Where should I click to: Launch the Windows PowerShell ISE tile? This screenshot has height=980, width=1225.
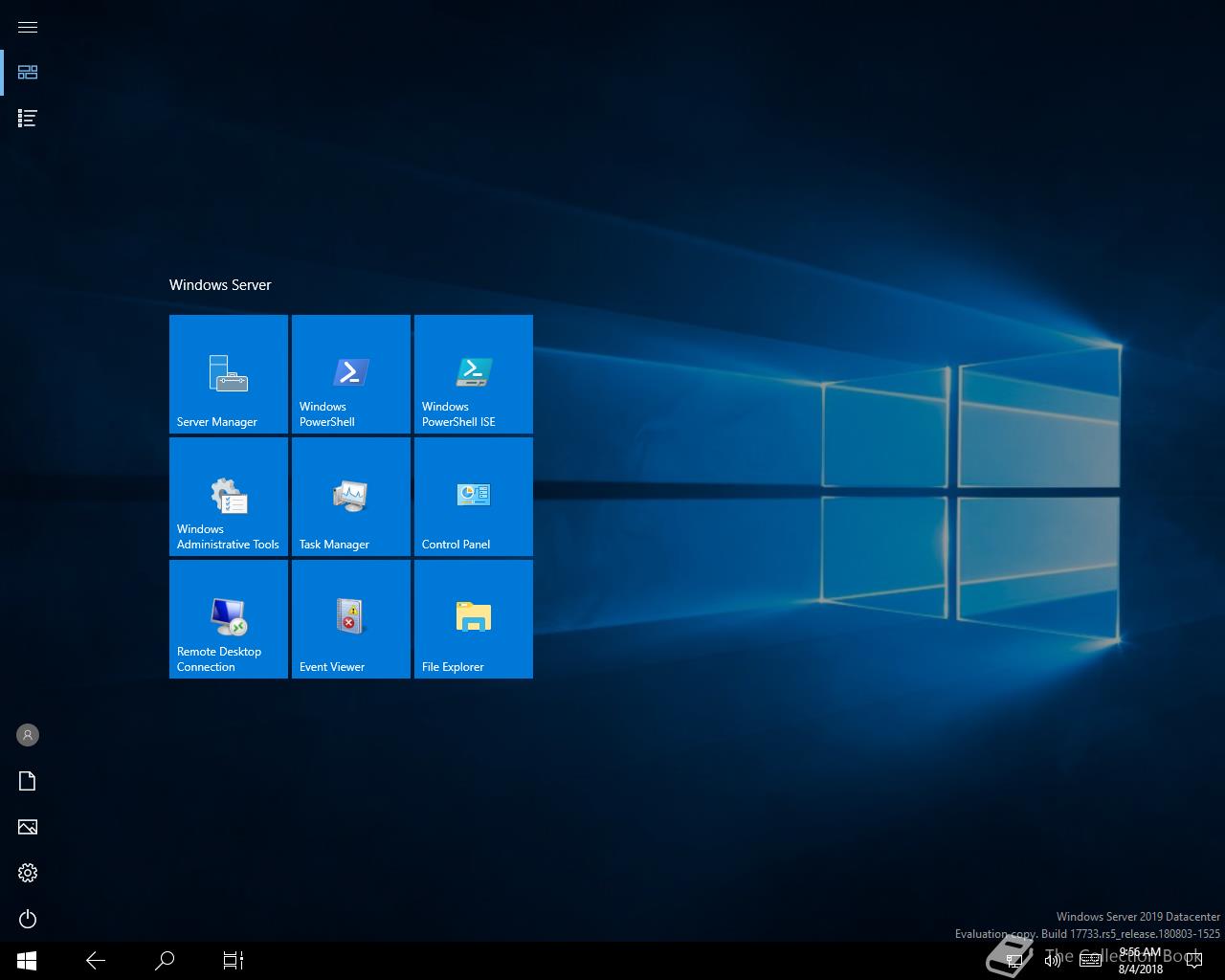pos(474,374)
